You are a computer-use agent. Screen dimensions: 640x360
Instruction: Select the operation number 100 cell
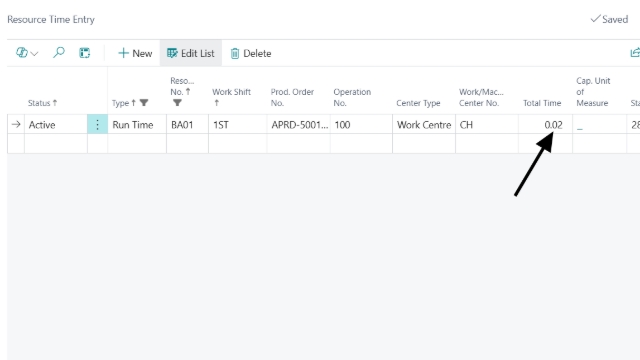362,124
